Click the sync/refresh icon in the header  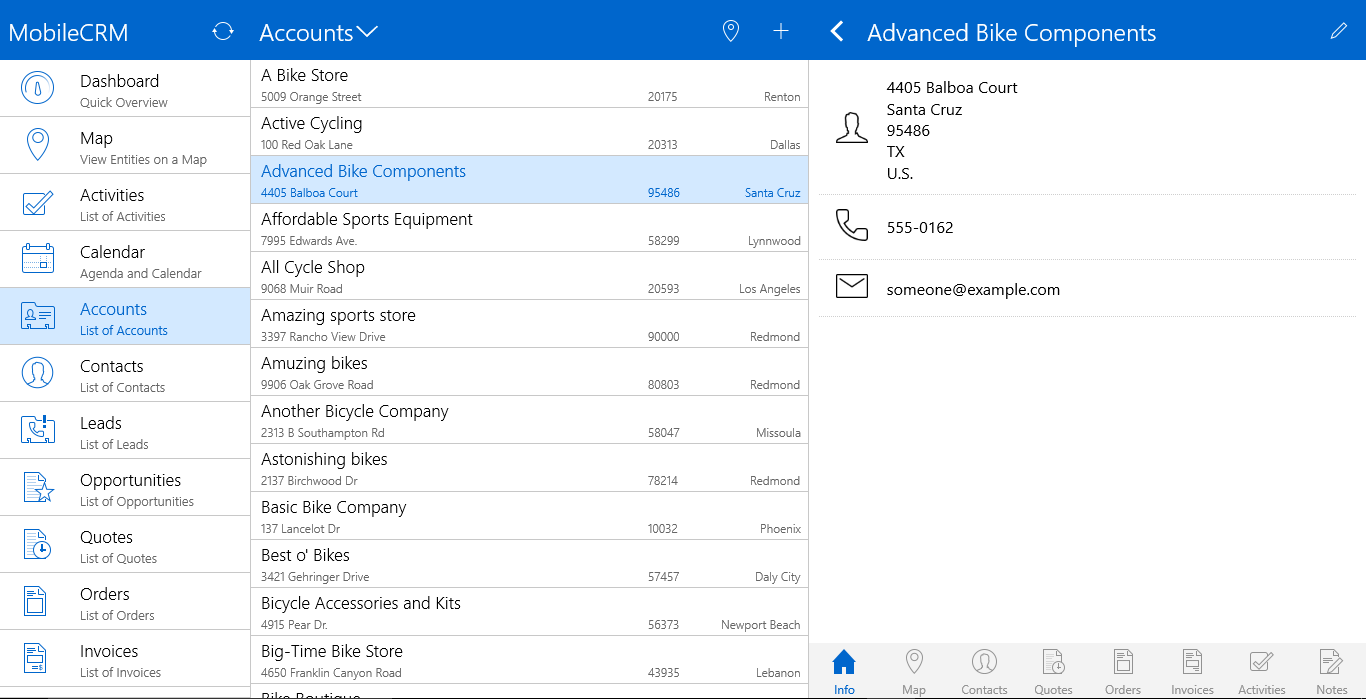click(x=222, y=31)
